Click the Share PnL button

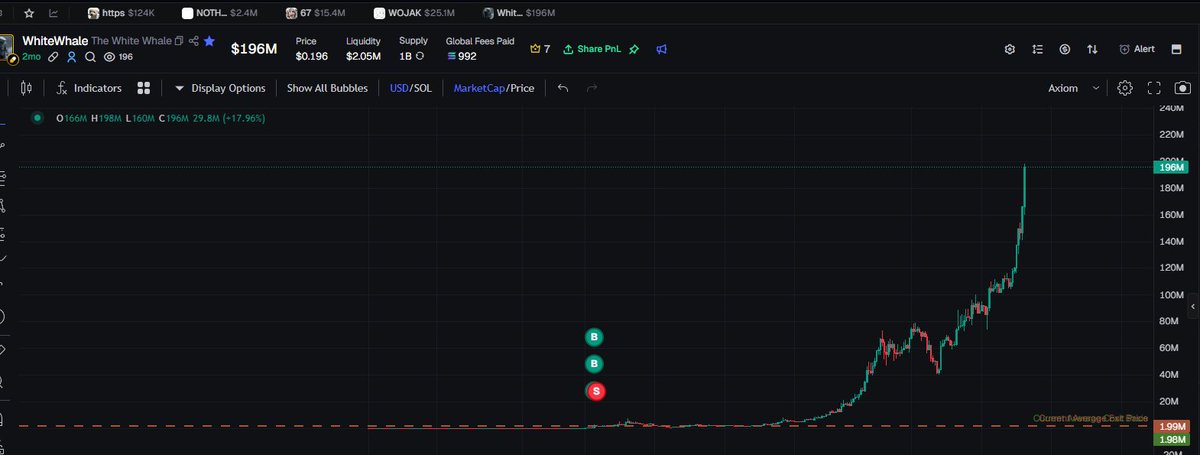click(594, 49)
